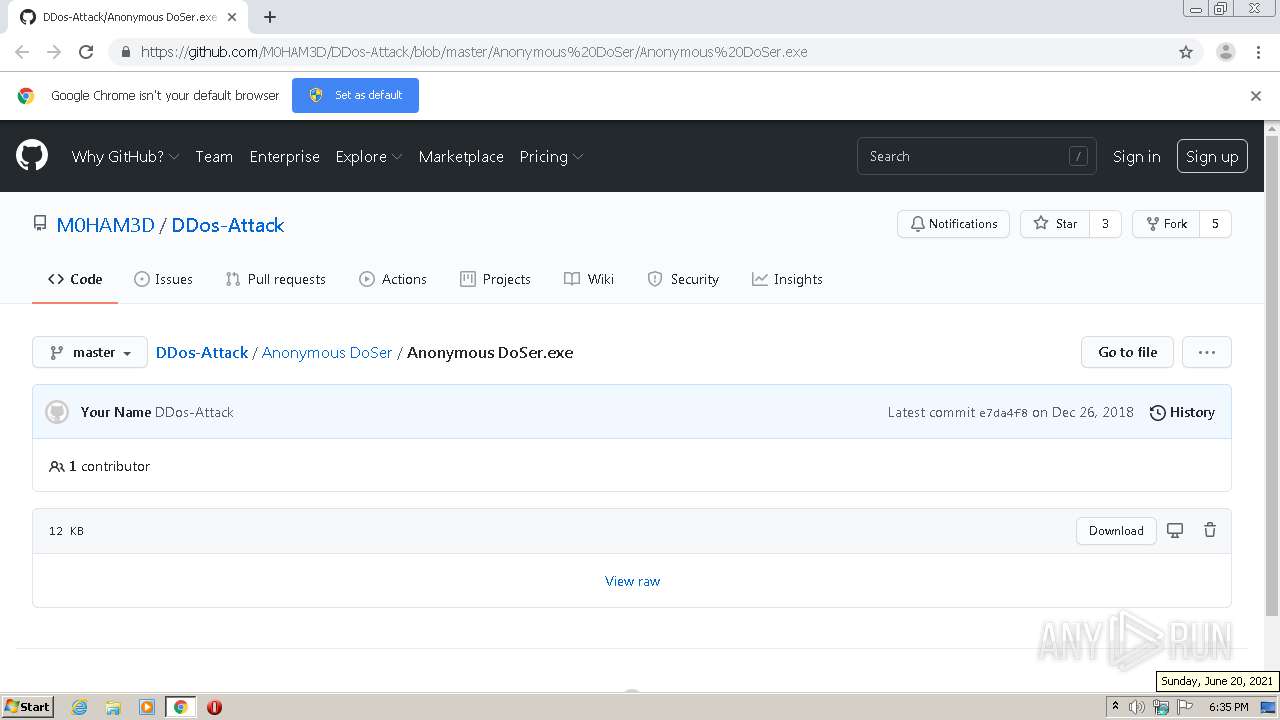This screenshot has width=1280, height=720.
Task: Click the Your Name avatar icon
Action: tap(57, 412)
